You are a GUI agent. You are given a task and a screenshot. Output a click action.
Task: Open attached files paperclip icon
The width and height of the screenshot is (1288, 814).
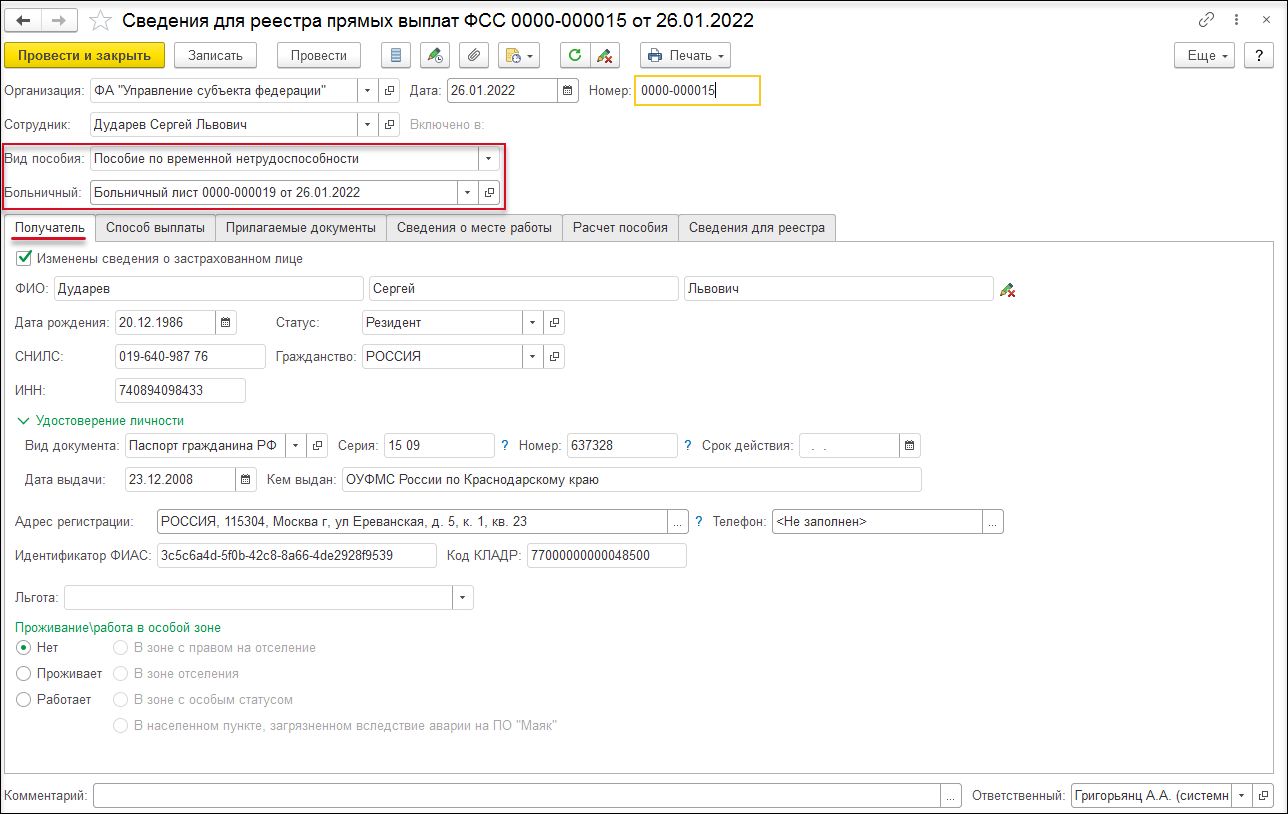coord(472,55)
